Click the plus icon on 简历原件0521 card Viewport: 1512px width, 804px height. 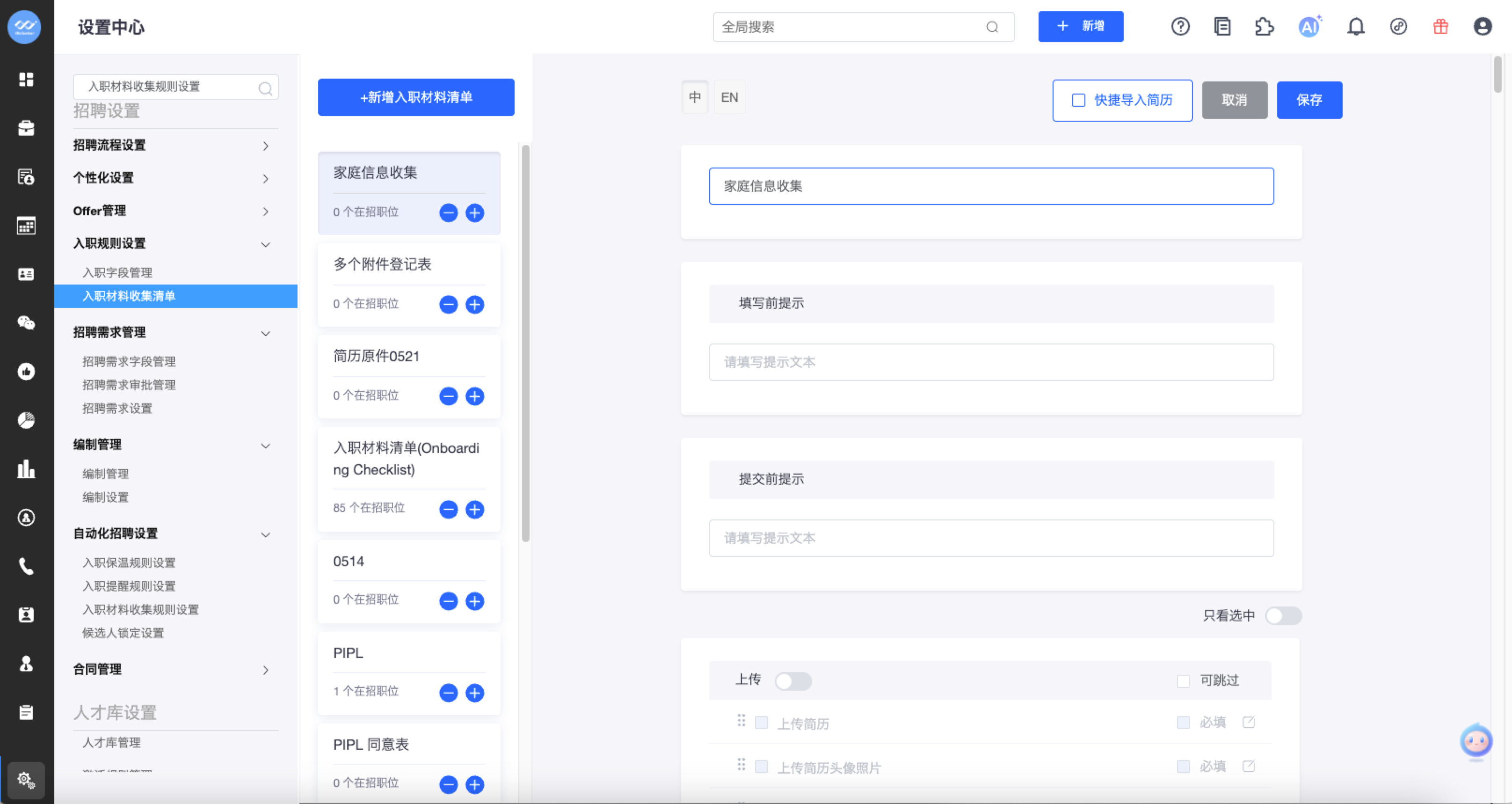(x=474, y=396)
